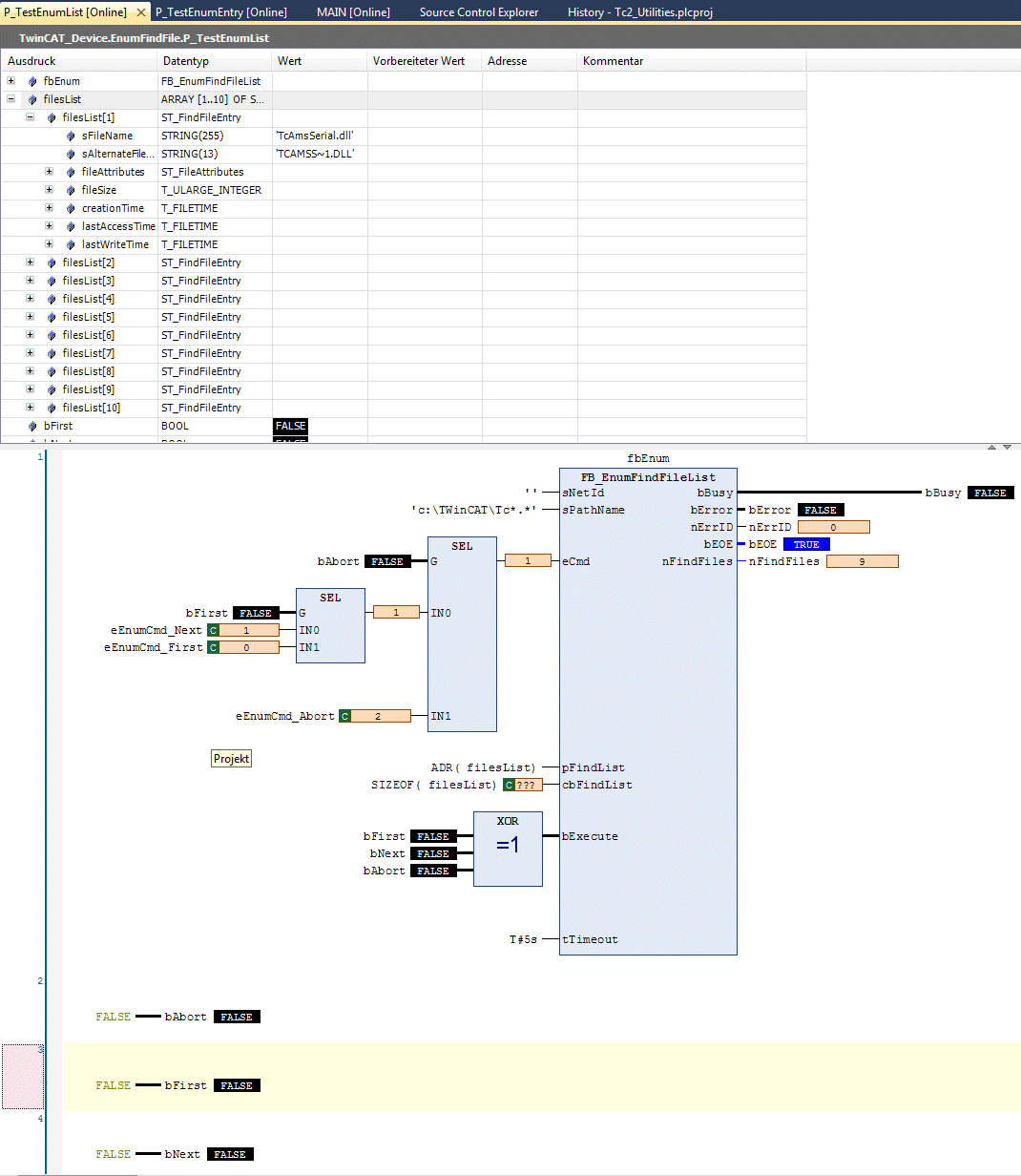Viewport: 1021px width, 1176px height.
Task: Open the History - Tc2_Utilities.plcproj tab
Action: pyautogui.click(x=640, y=12)
